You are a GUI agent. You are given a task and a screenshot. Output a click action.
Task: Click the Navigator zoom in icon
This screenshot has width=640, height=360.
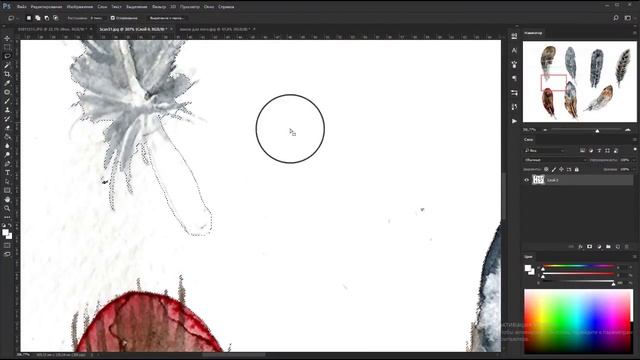pos(628,130)
